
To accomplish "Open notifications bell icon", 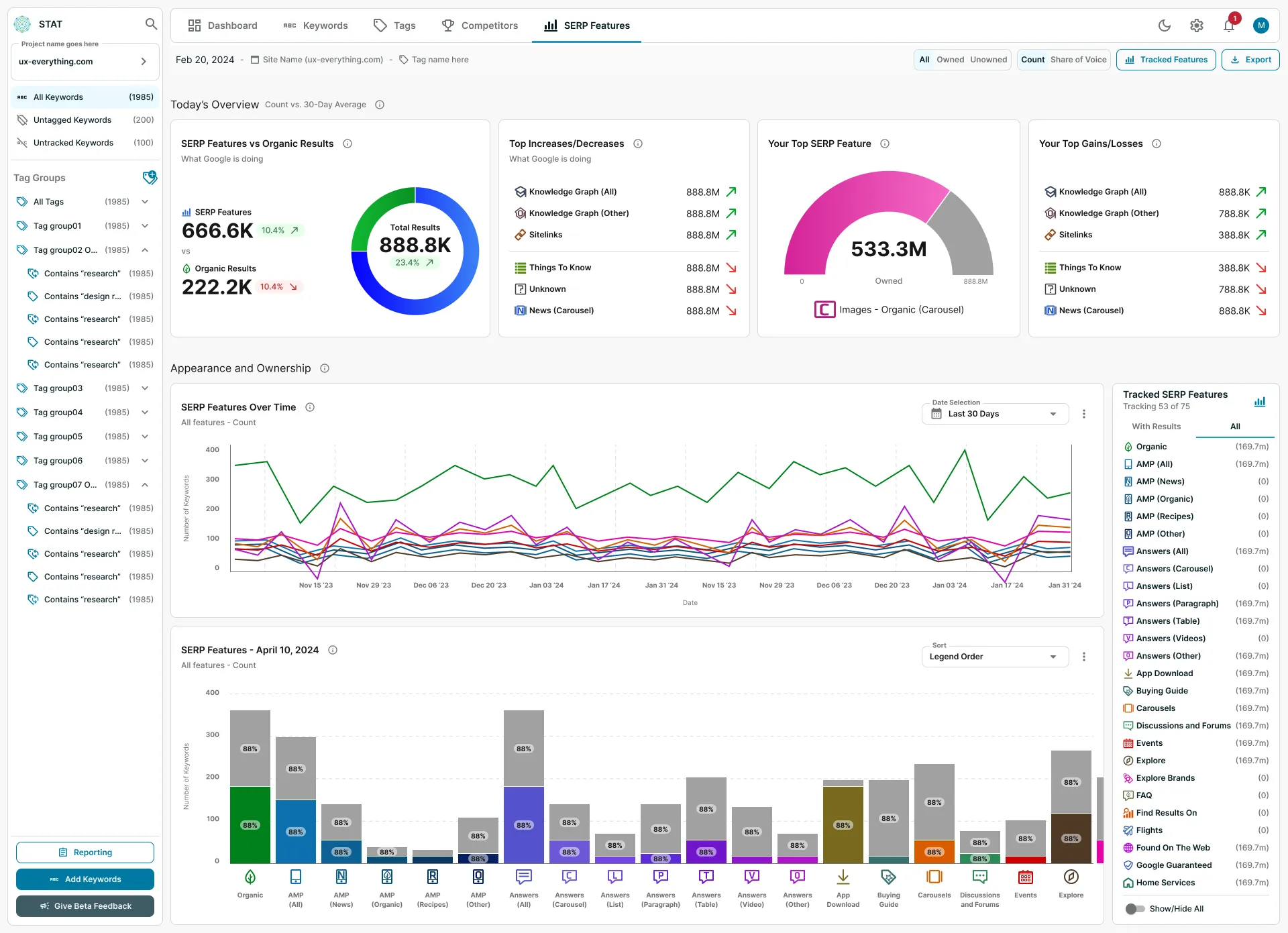I will click(1229, 25).
